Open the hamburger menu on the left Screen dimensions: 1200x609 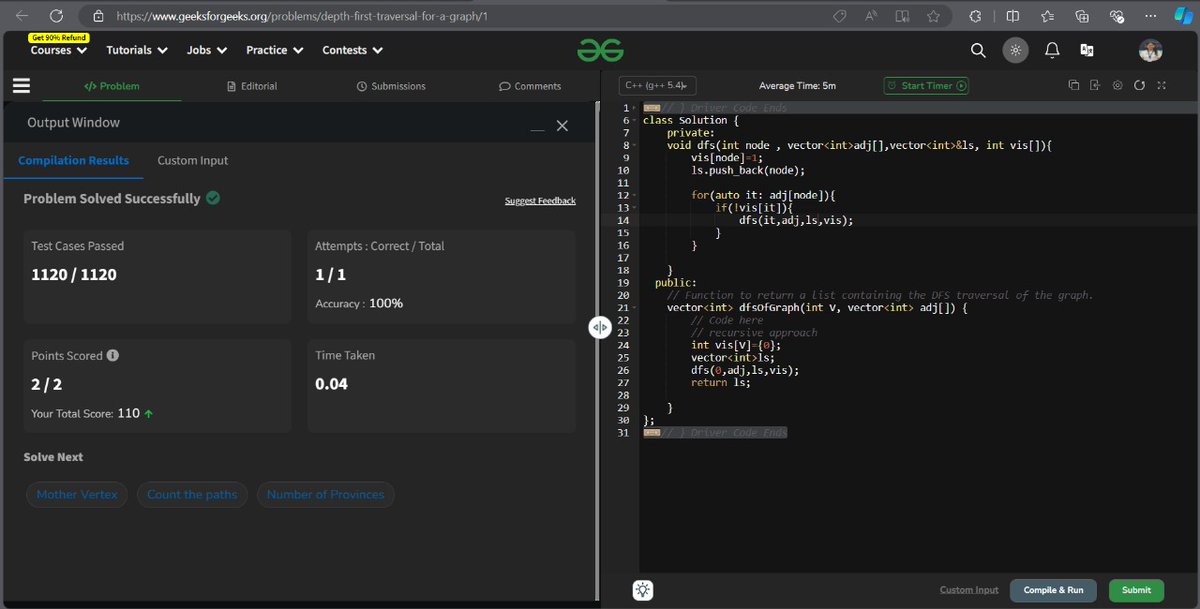(21, 85)
